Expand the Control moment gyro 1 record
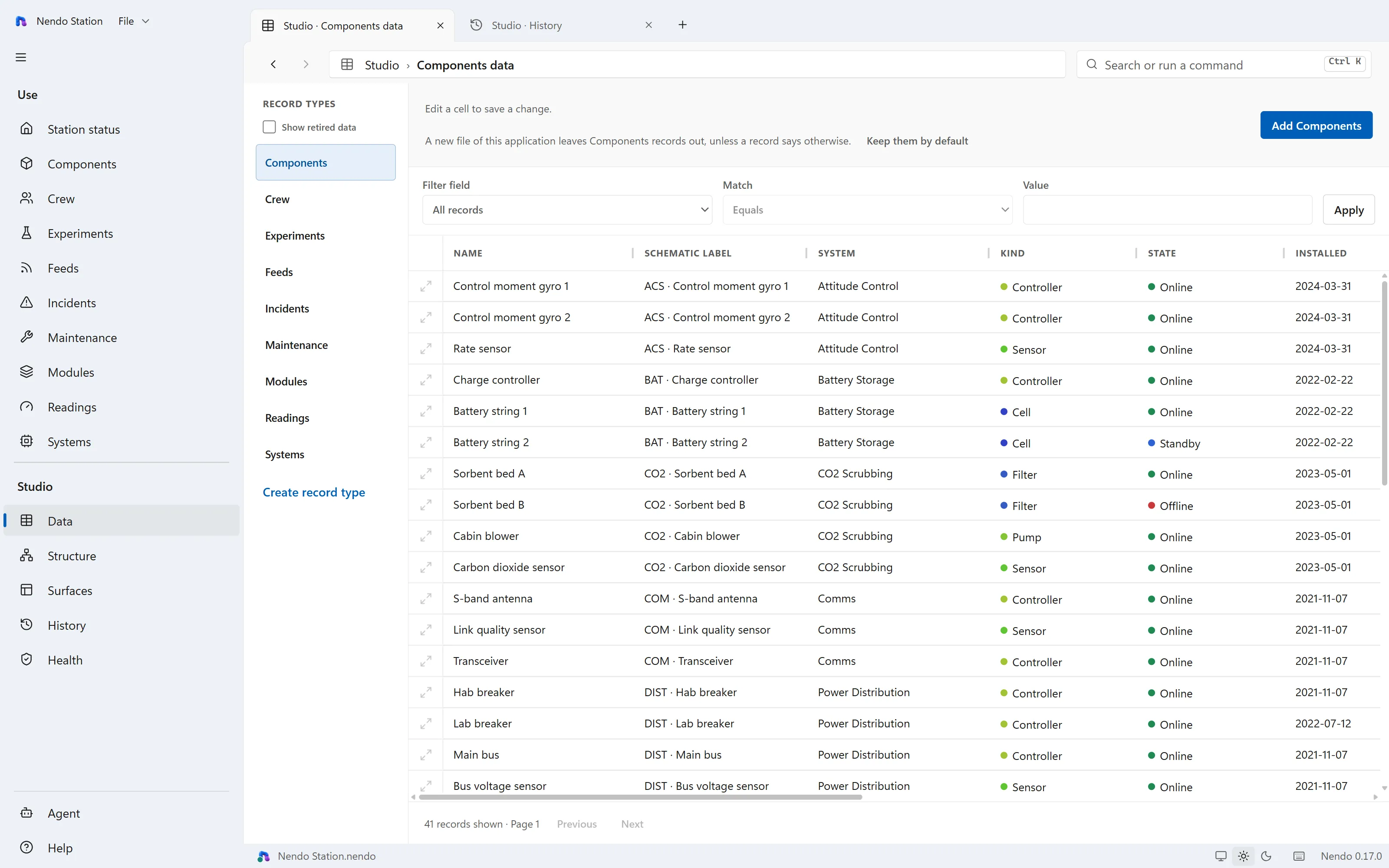1389x868 pixels. [x=426, y=286]
